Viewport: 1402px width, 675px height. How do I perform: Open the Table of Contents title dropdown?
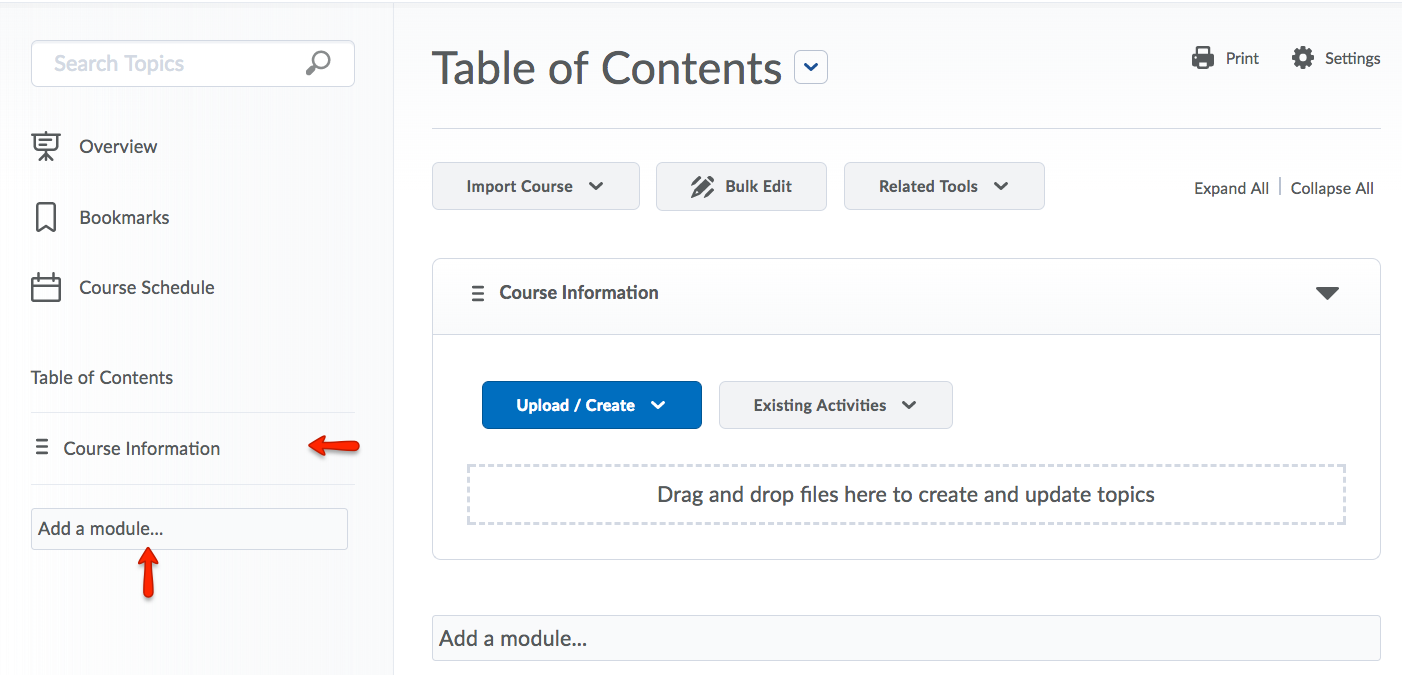click(811, 68)
